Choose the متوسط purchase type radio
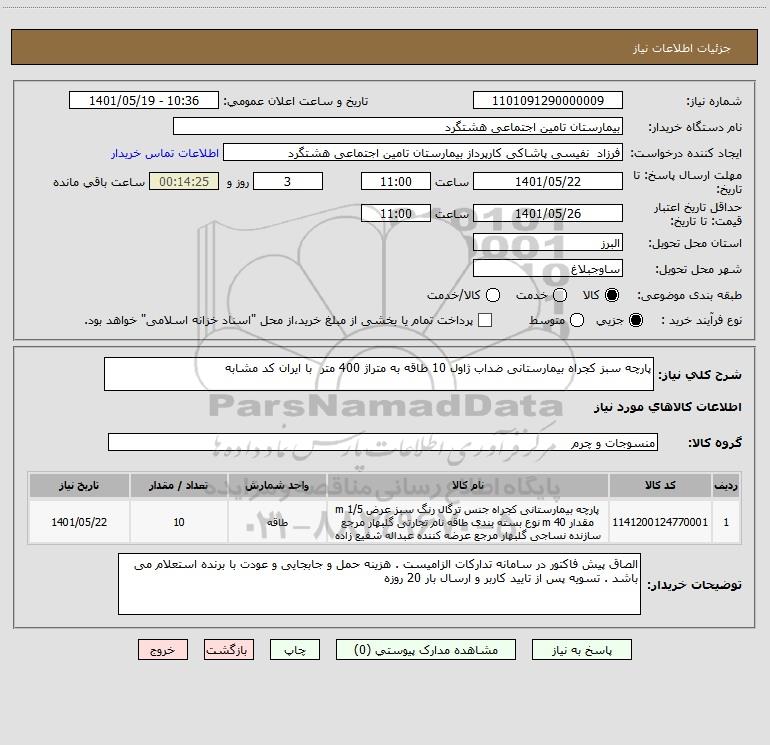The height and width of the screenshot is (745, 770). tap(577, 320)
